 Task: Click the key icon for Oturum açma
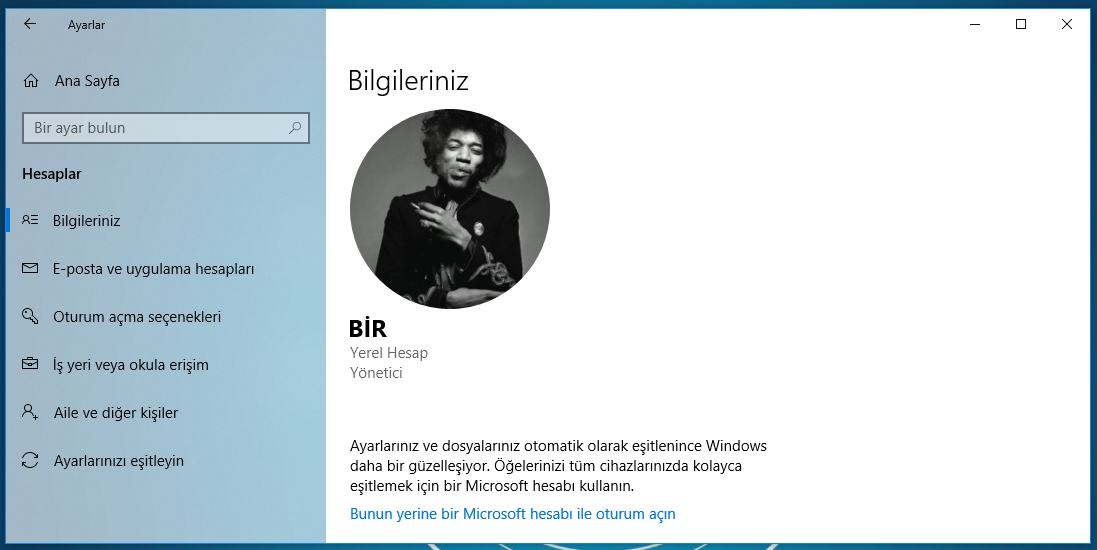(x=31, y=317)
